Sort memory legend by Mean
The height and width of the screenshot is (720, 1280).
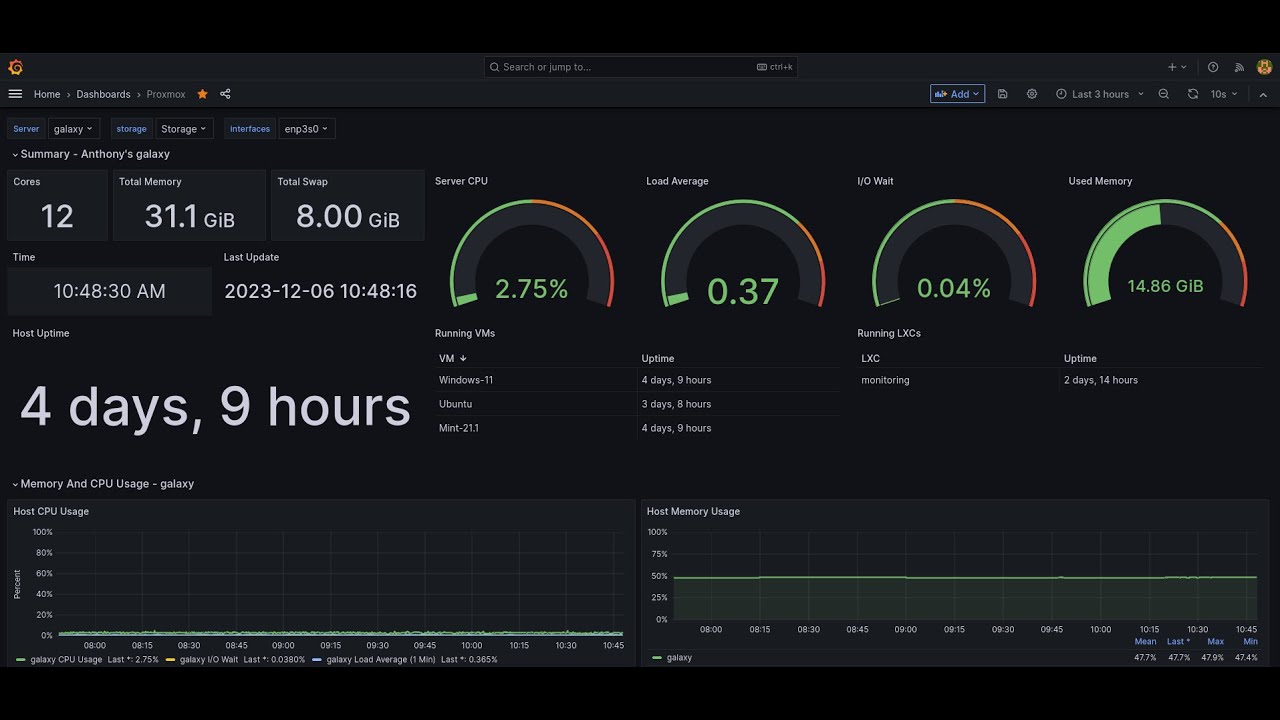pos(1145,642)
